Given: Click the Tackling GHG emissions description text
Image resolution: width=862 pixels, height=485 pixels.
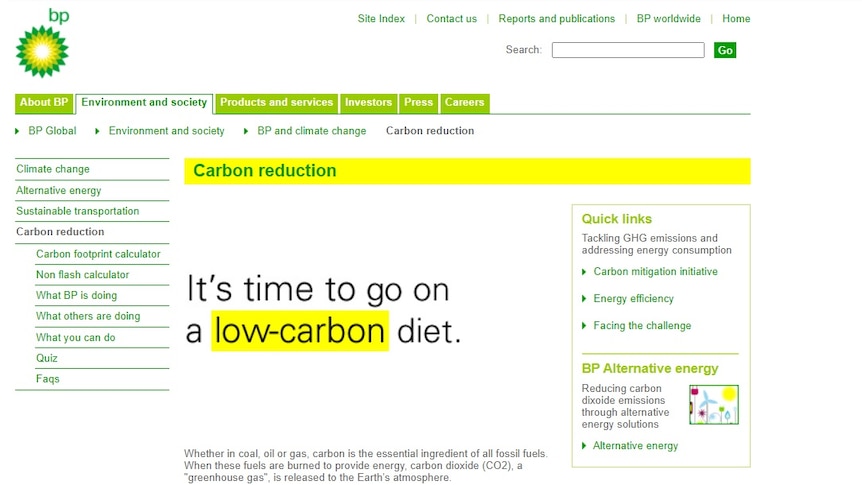Looking at the screenshot, I should [x=656, y=244].
